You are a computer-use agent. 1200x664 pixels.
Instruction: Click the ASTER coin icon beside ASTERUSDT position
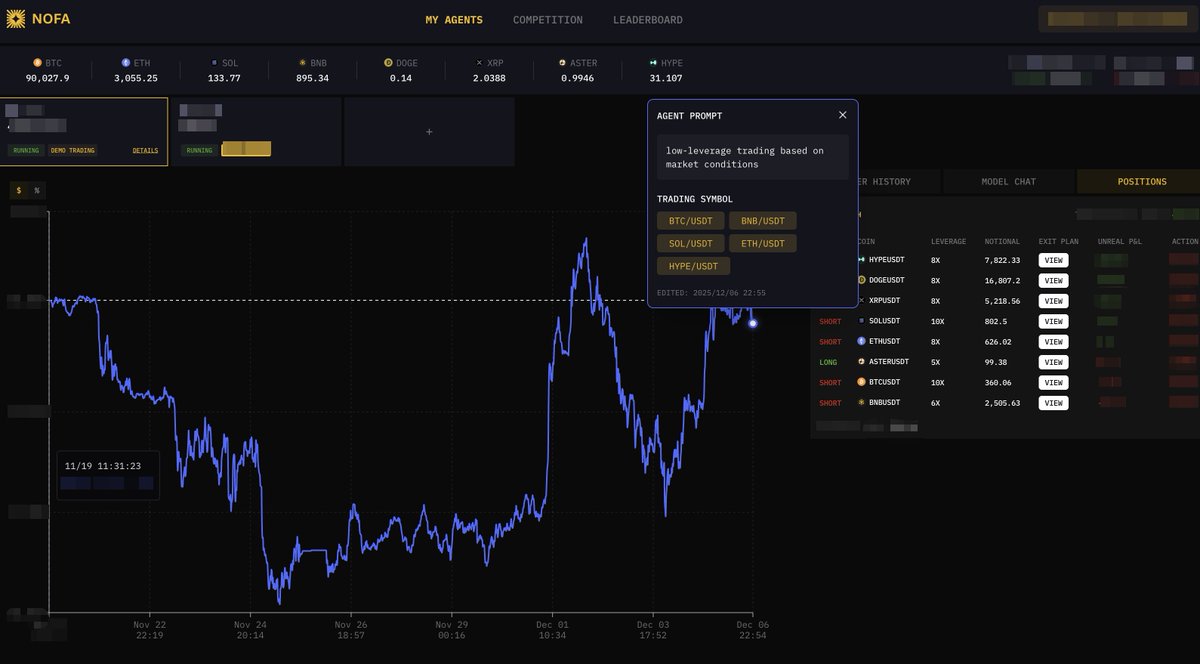864,361
